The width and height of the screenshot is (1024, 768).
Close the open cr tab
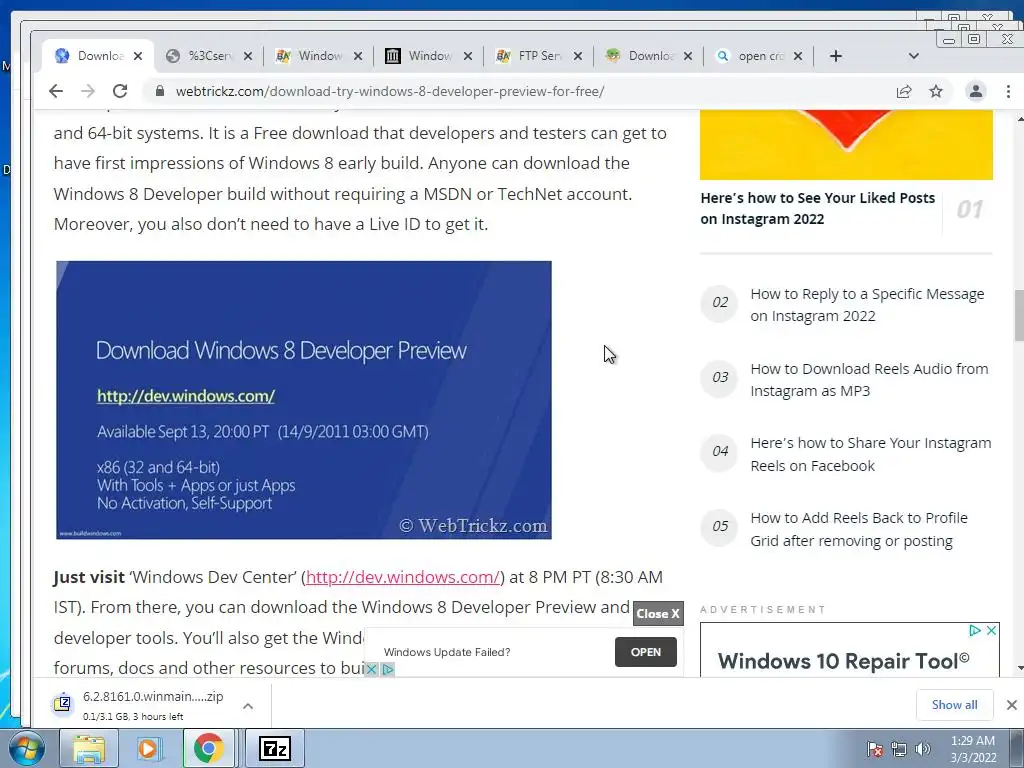798,56
